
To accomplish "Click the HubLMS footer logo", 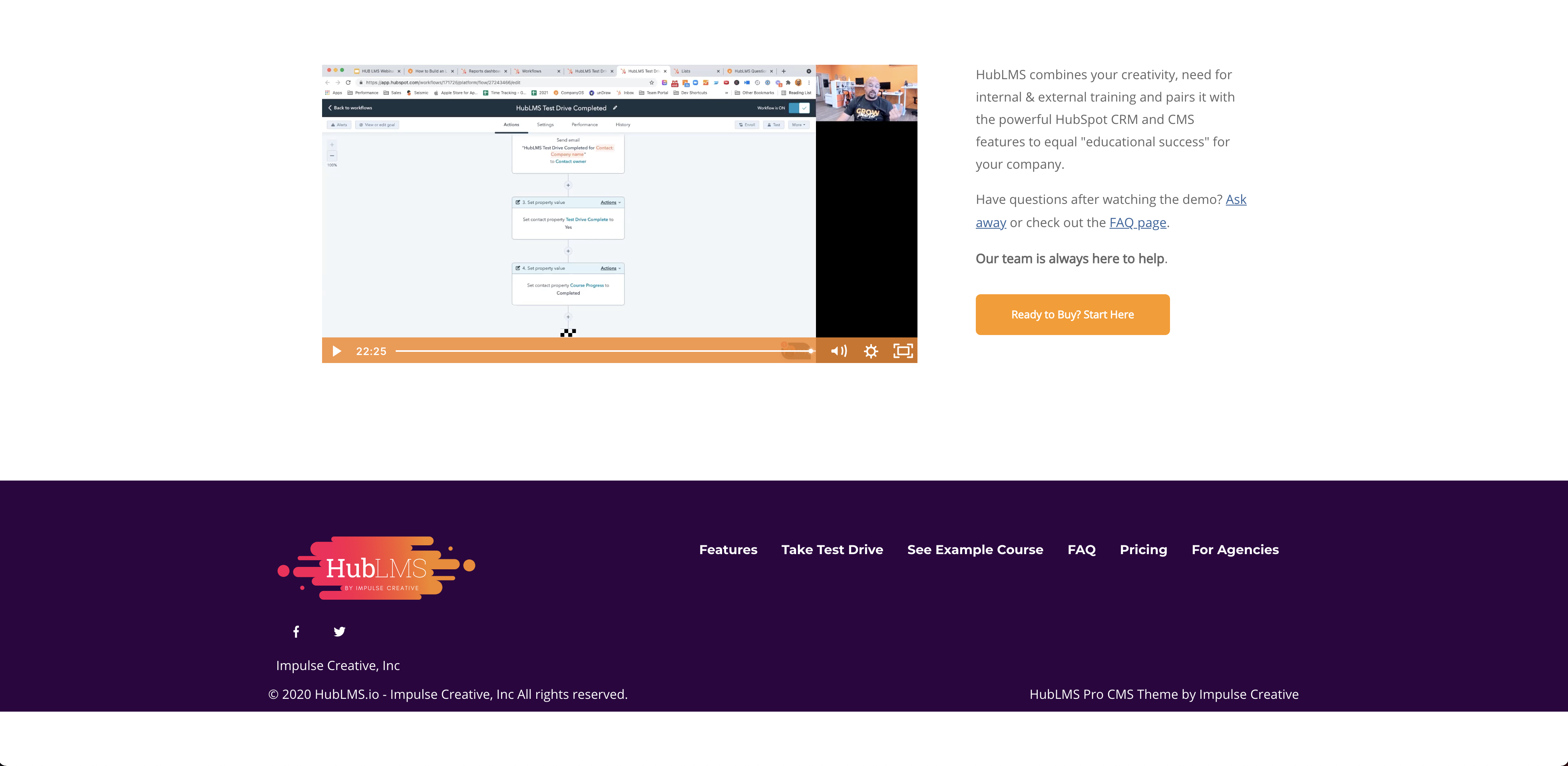I will (376, 568).
